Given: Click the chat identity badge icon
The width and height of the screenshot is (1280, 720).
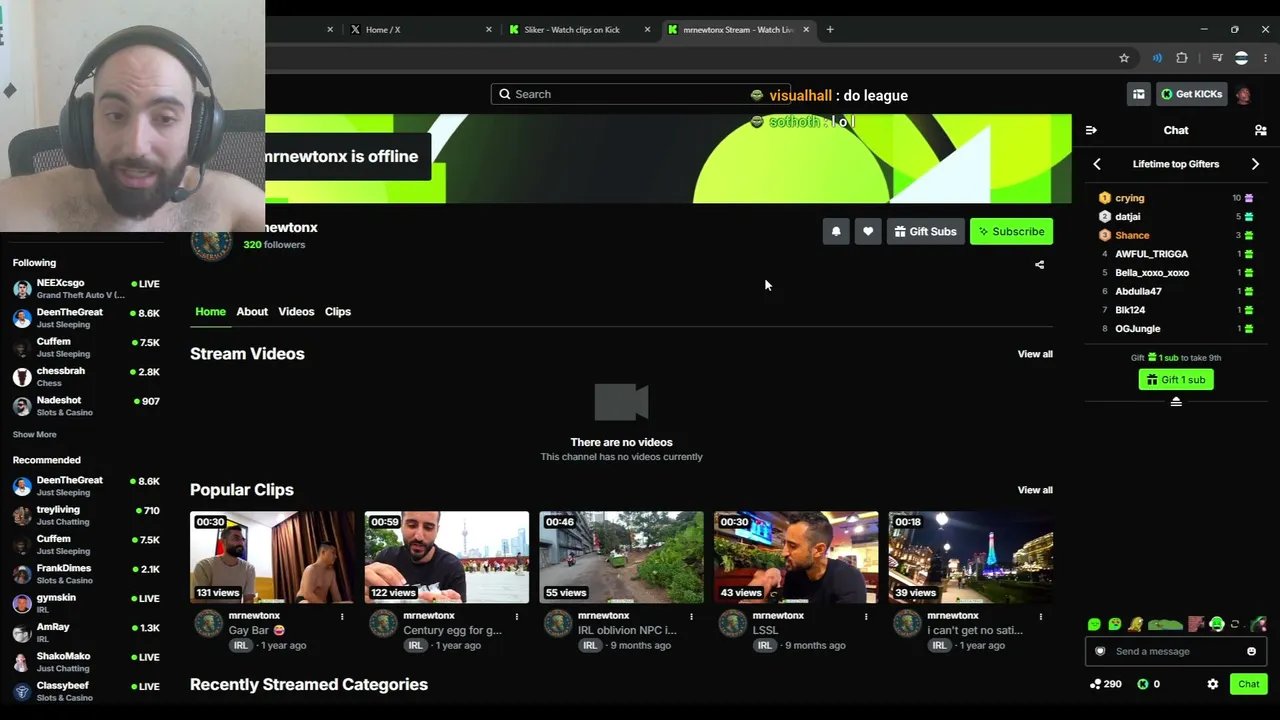Looking at the screenshot, I should click(x=1100, y=651).
